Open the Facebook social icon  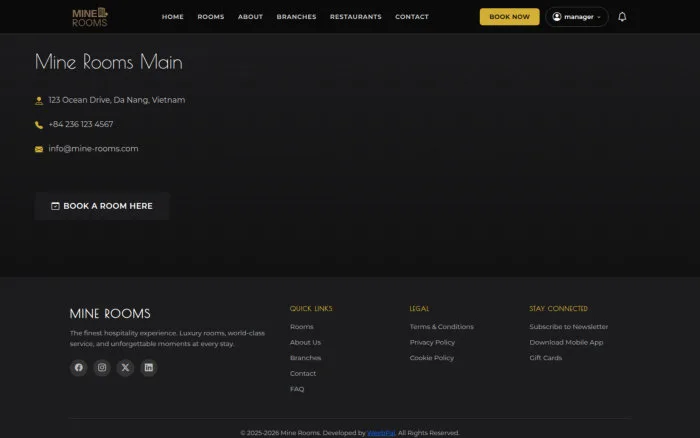point(79,367)
